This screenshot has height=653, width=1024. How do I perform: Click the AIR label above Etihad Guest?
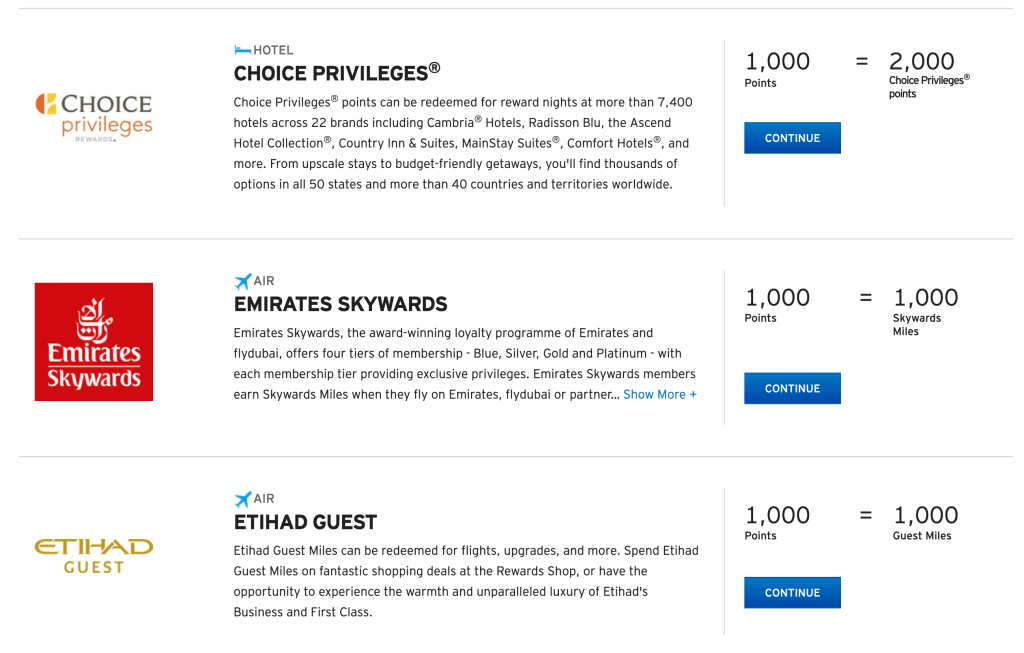pos(264,498)
